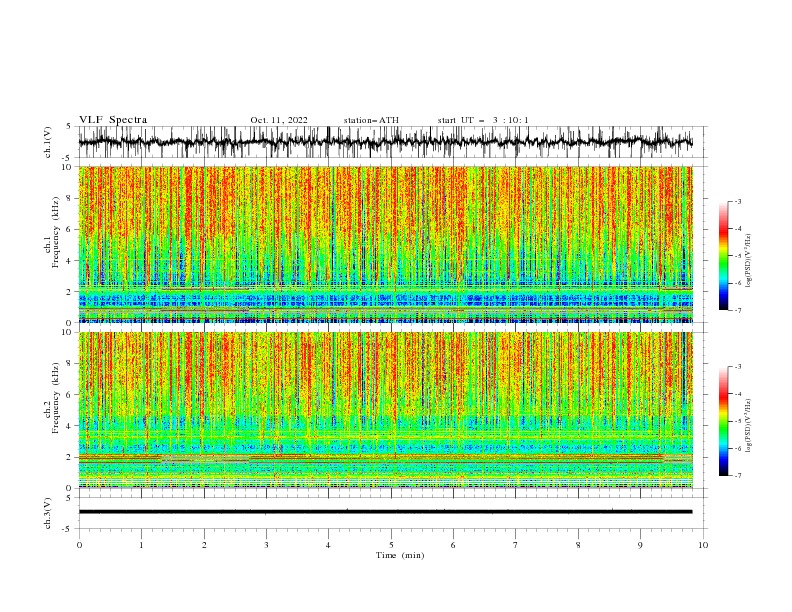Click the ch.3 flat voltage trace
Screen dimensions: 792x612
pyautogui.click(x=385, y=512)
